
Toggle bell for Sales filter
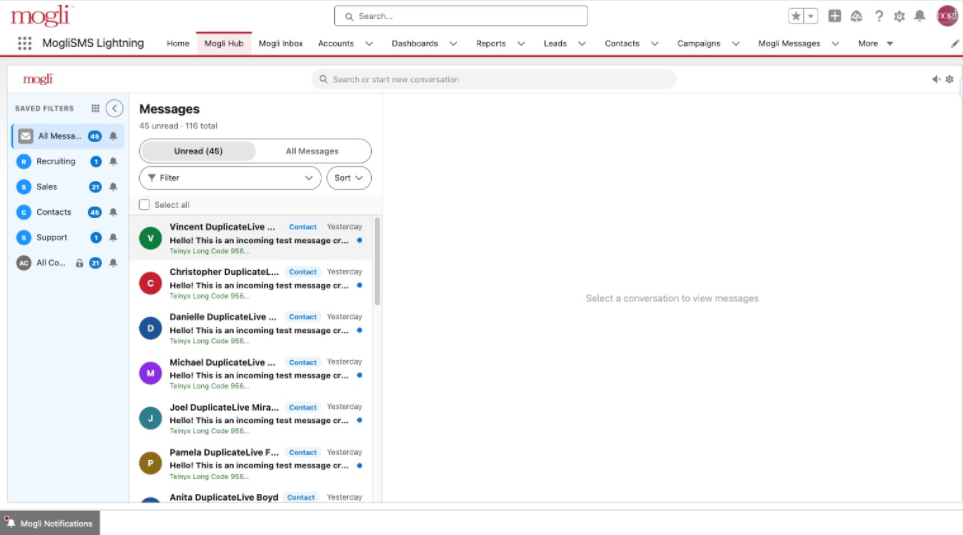click(x=113, y=187)
